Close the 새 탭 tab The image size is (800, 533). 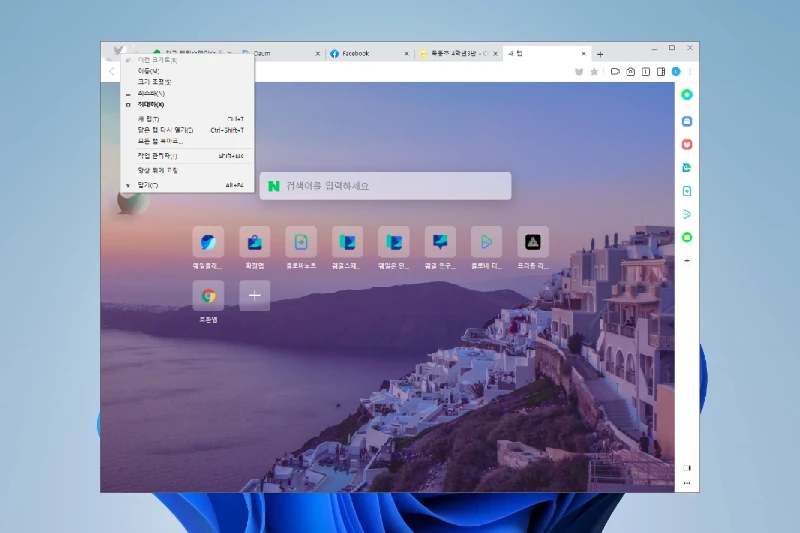tap(584, 54)
